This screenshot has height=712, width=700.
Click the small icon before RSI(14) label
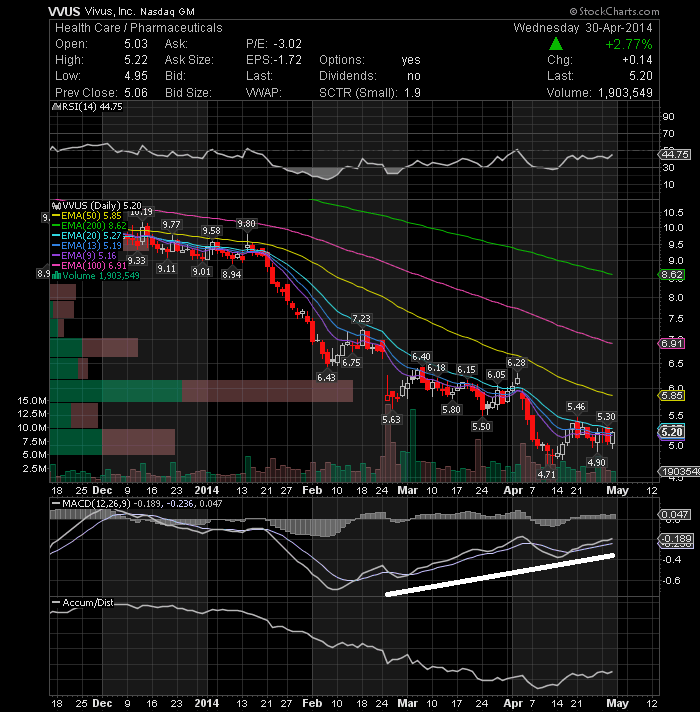pyautogui.click(x=56, y=107)
